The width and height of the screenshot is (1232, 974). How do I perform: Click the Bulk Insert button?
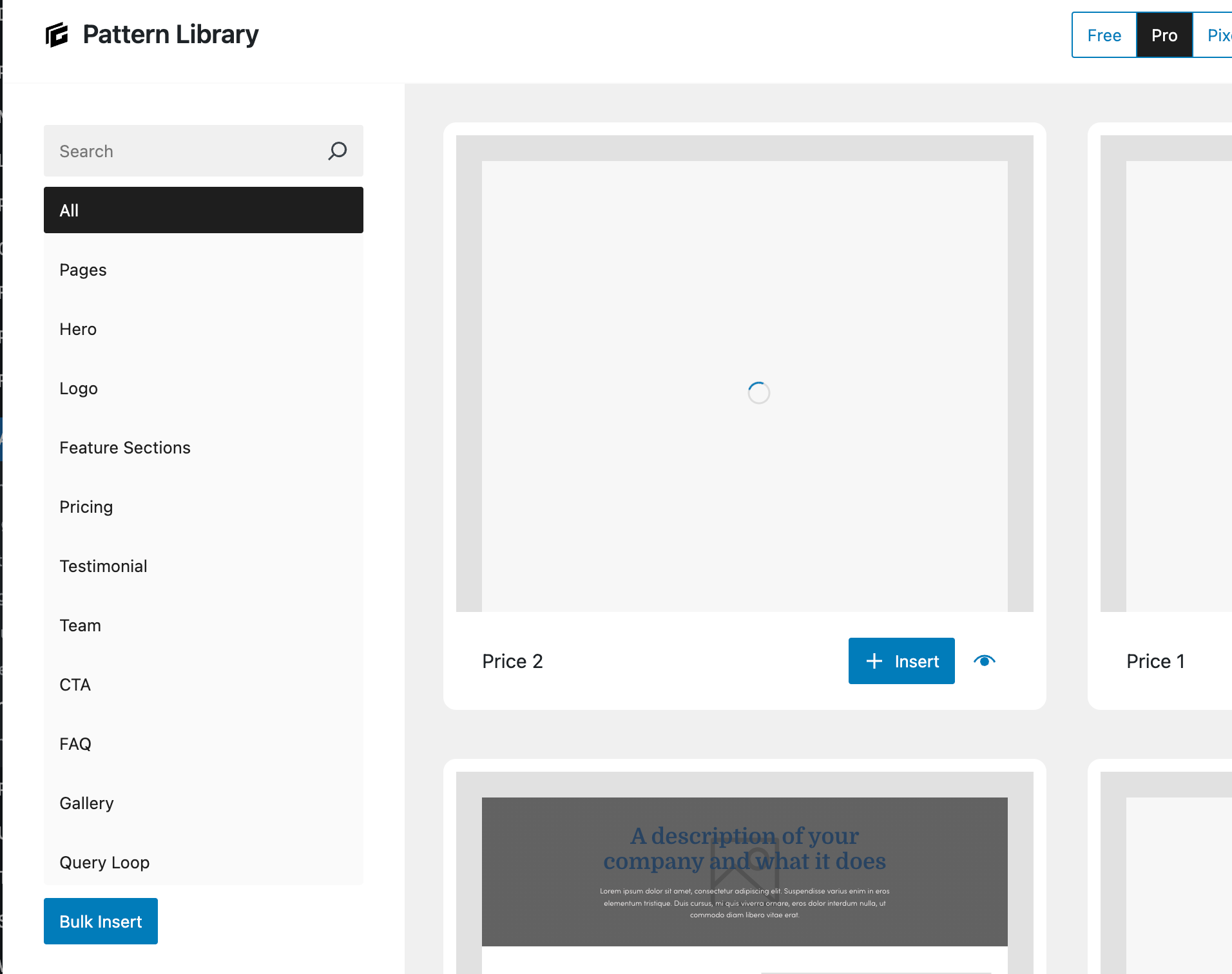pos(101,921)
